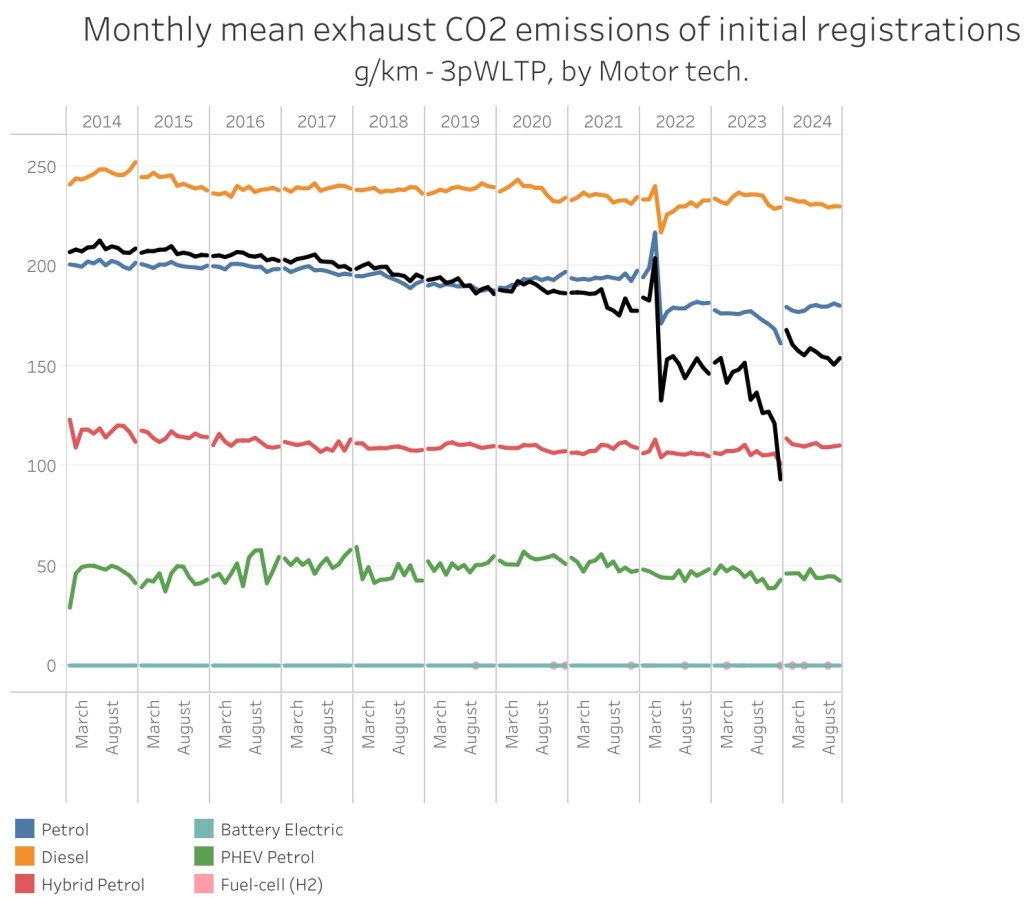Select the Battery Electric legend label
1024x898 pixels.
point(281,829)
